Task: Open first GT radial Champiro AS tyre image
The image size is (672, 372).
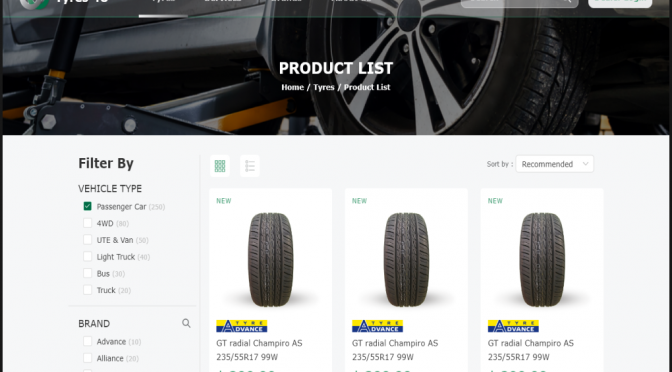Action: tap(271, 259)
